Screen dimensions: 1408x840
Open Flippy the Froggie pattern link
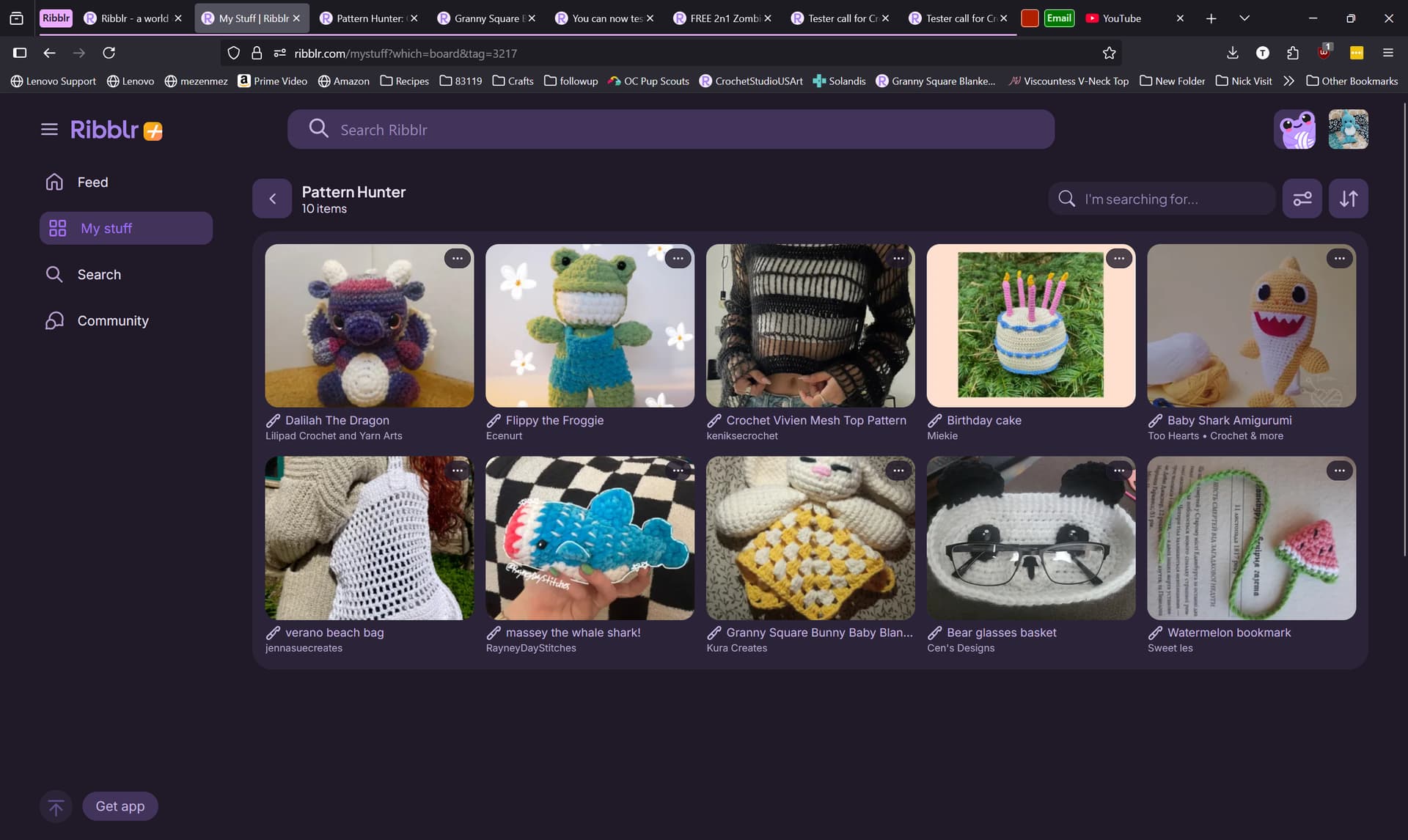click(x=554, y=420)
